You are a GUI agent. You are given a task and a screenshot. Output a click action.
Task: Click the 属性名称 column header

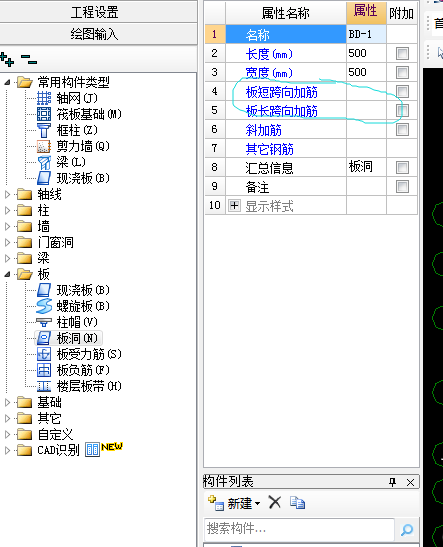click(286, 13)
